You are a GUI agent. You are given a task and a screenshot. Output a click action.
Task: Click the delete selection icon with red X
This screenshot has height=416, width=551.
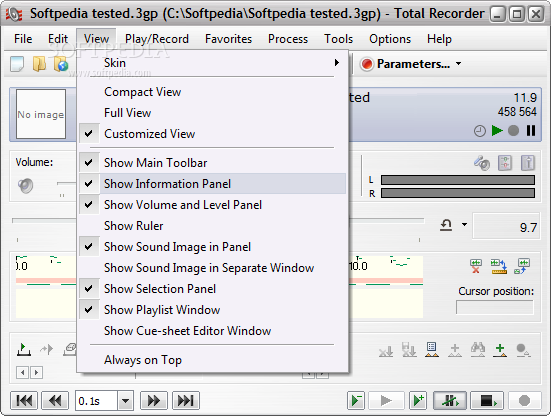pyautogui.click(x=476, y=266)
